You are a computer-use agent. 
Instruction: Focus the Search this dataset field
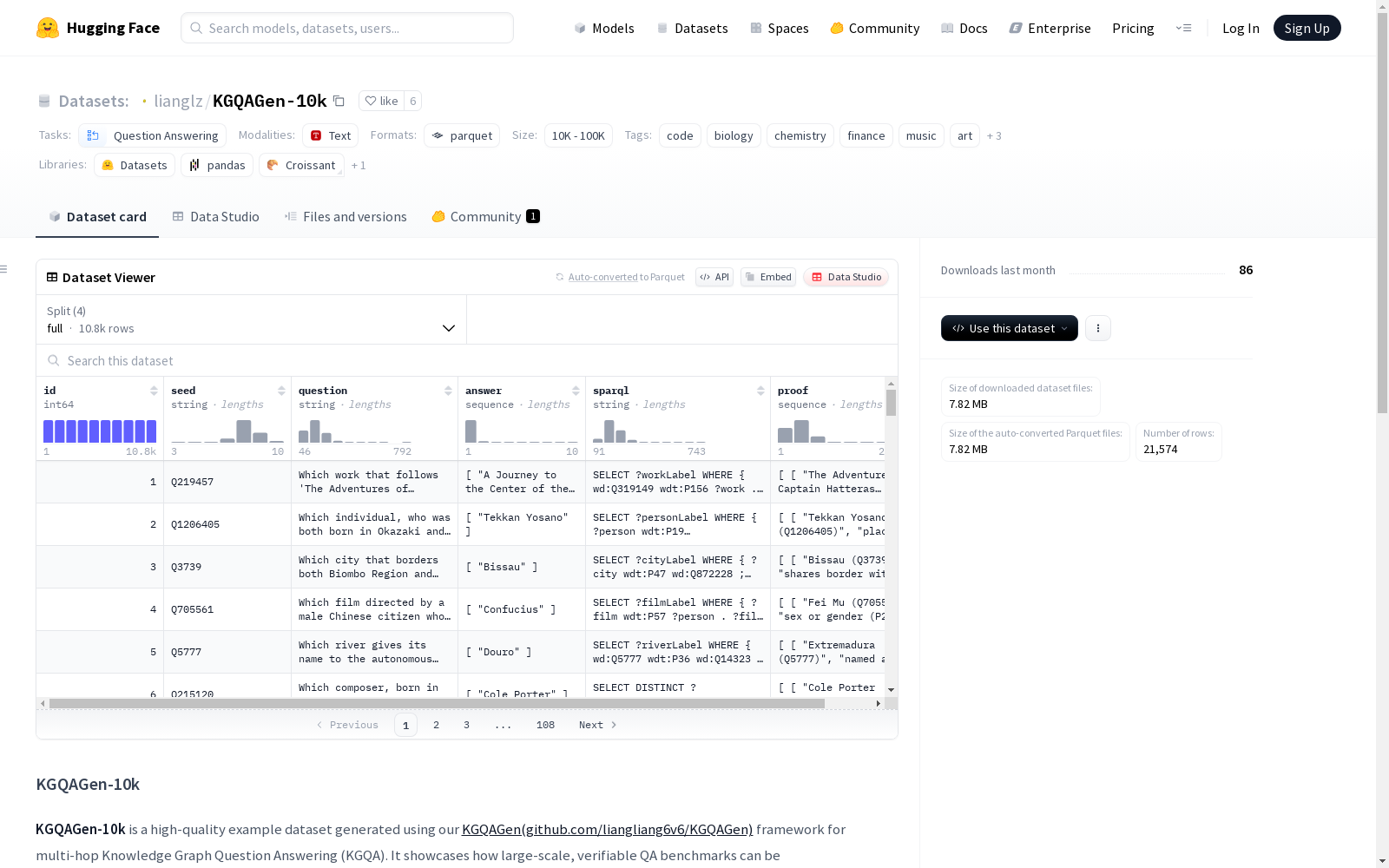pyautogui.click(x=467, y=360)
